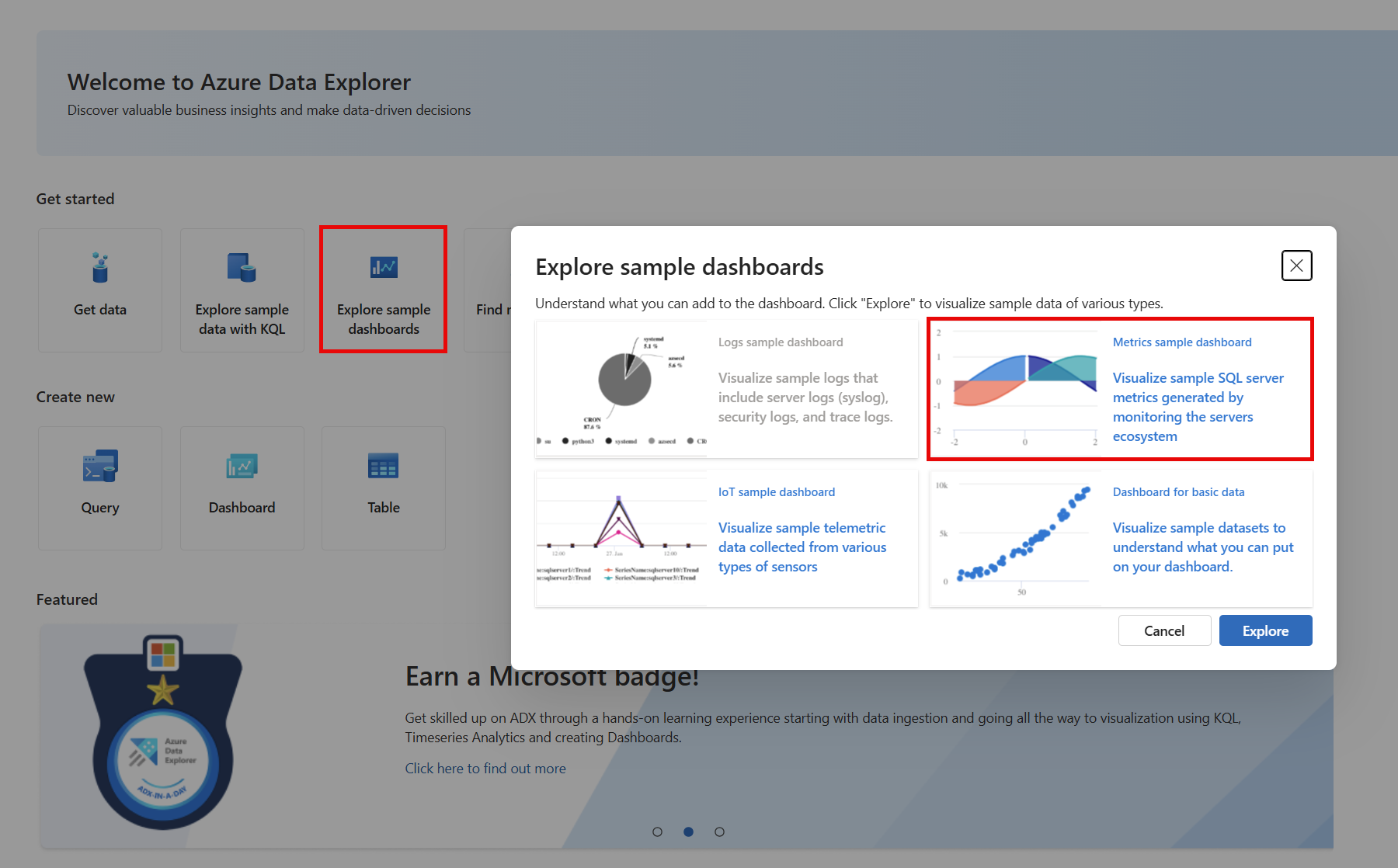The height and width of the screenshot is (868, 1398).
Task: Open the Dashboard creation icon
Action: click(242, 466)
